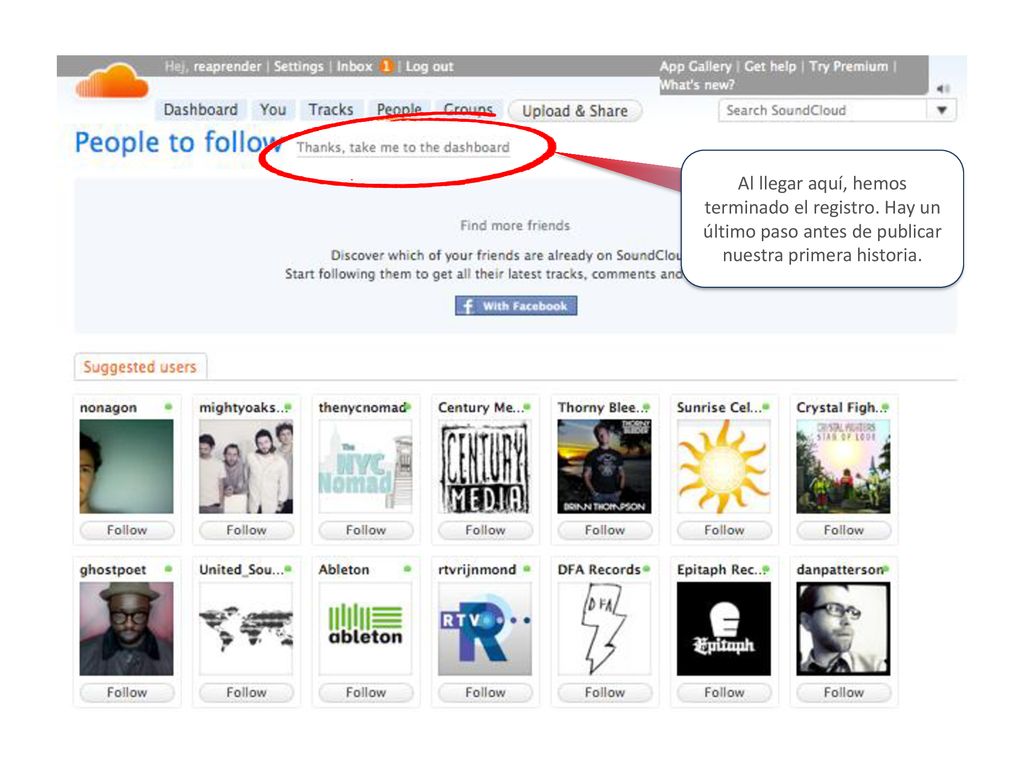
Task: Click the nonagon username
Action: pos(108,408)
